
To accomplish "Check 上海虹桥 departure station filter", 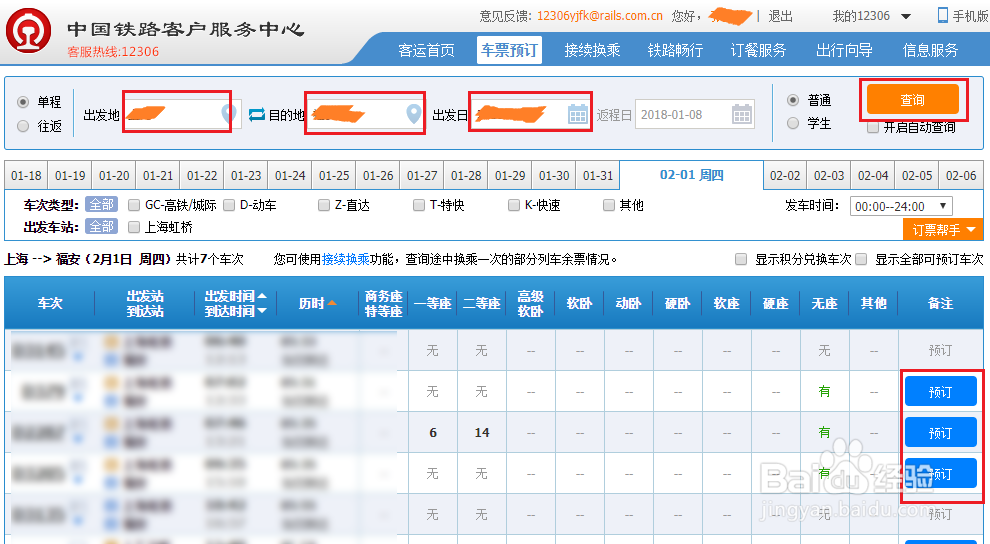I will 134,227.
